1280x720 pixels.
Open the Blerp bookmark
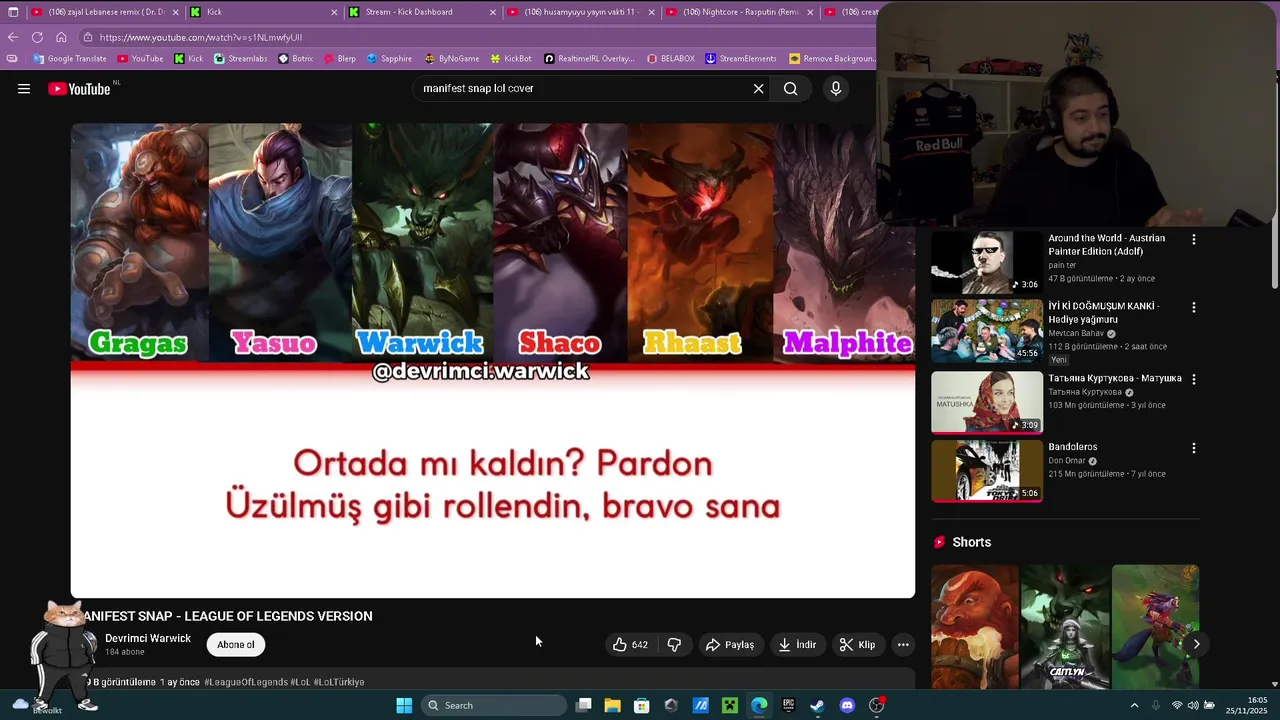click(339, 59)
